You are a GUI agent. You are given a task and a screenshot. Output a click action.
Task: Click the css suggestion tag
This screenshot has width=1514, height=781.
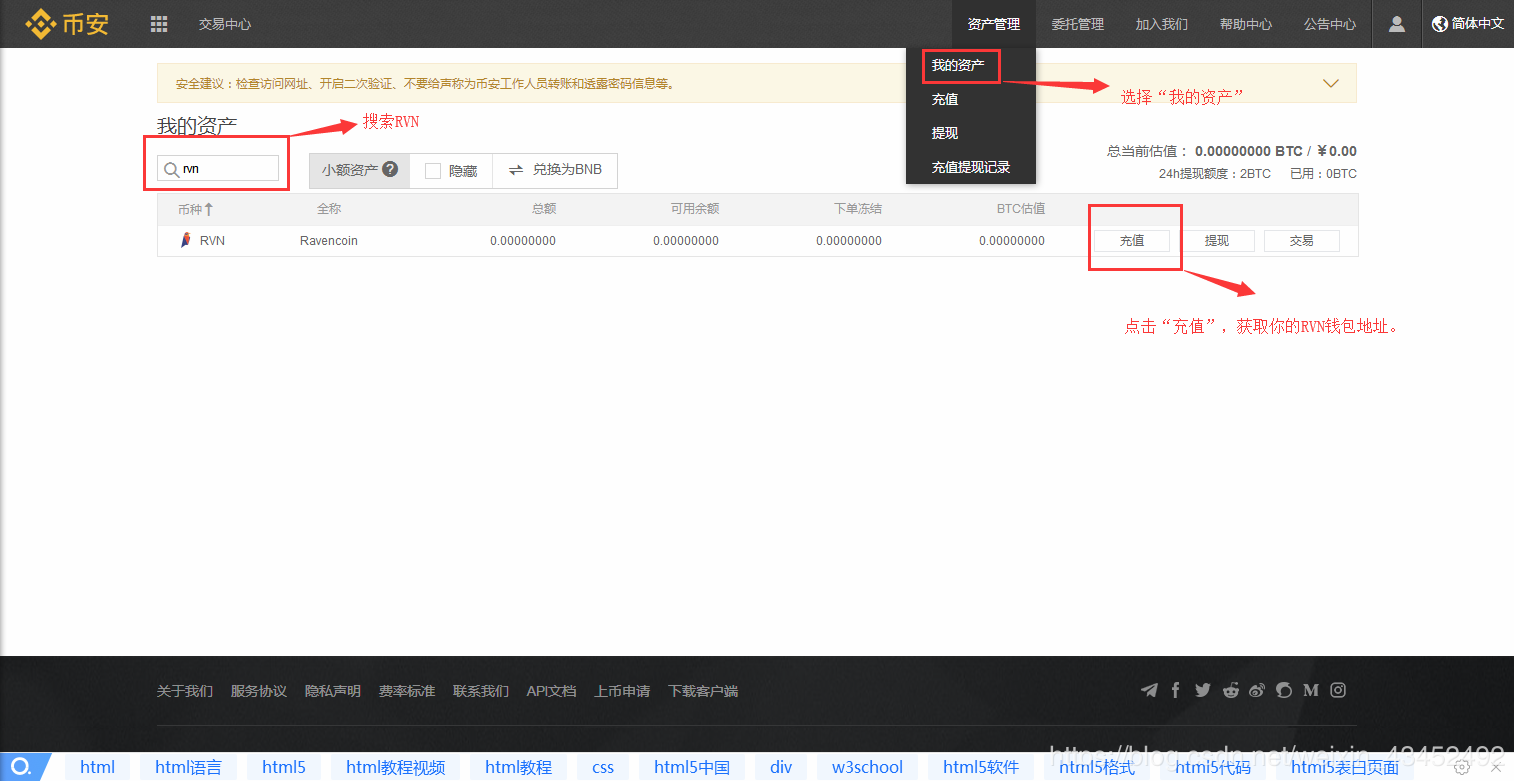click(x=603, y=768)
